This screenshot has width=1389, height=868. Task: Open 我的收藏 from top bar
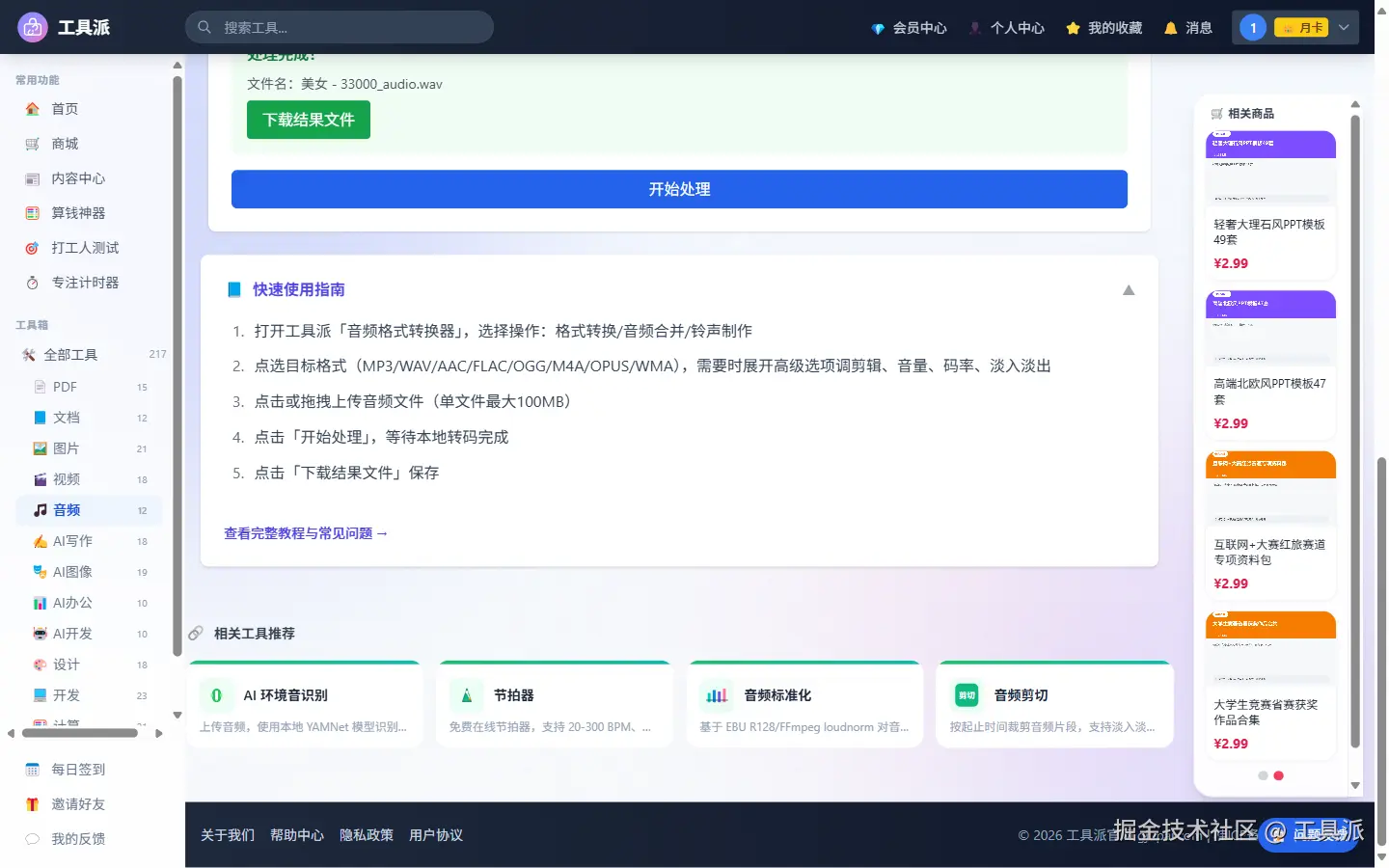point(1104,28)
